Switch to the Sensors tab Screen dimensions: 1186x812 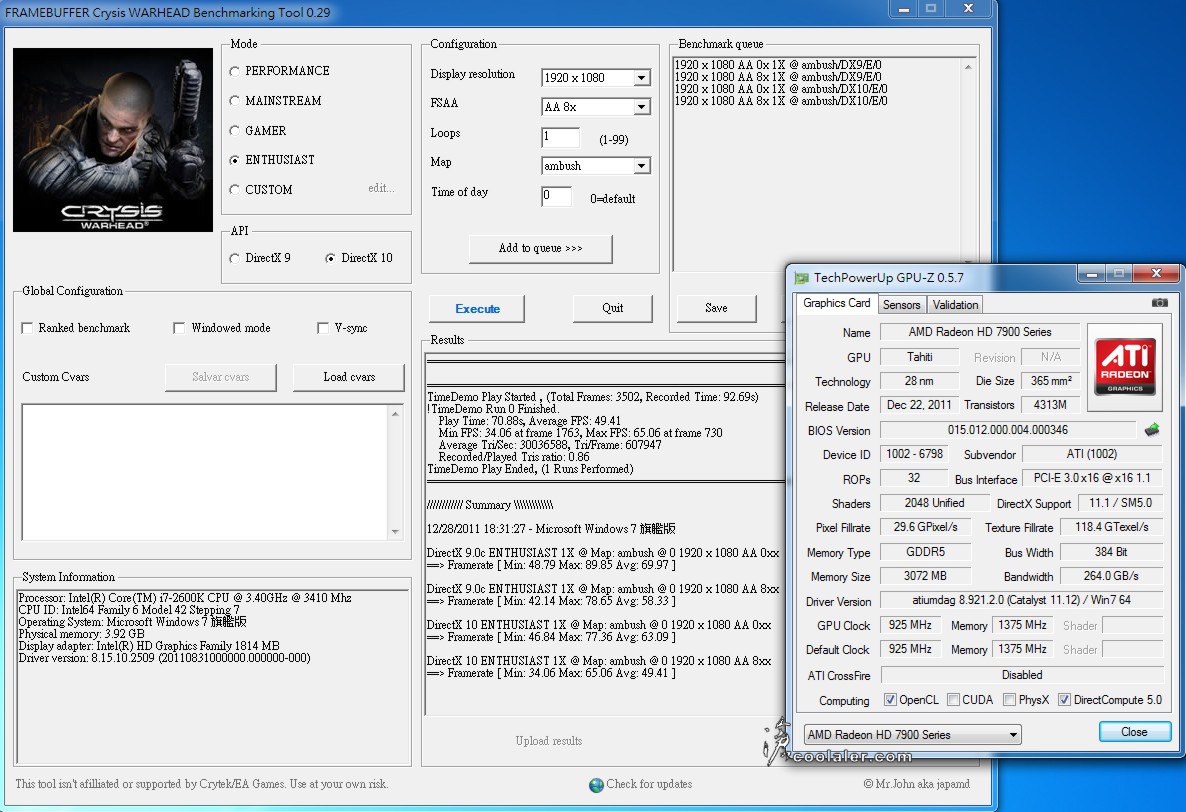tap(902, 305)
